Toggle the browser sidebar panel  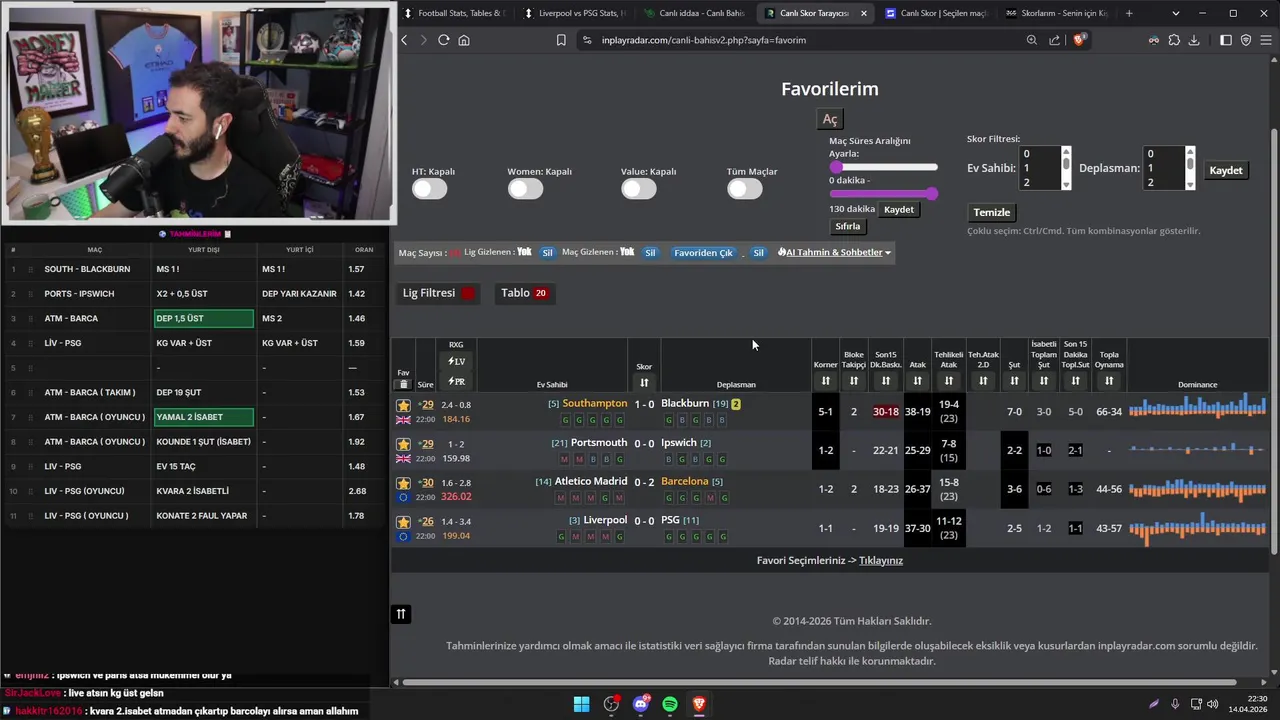point(1226,40)
